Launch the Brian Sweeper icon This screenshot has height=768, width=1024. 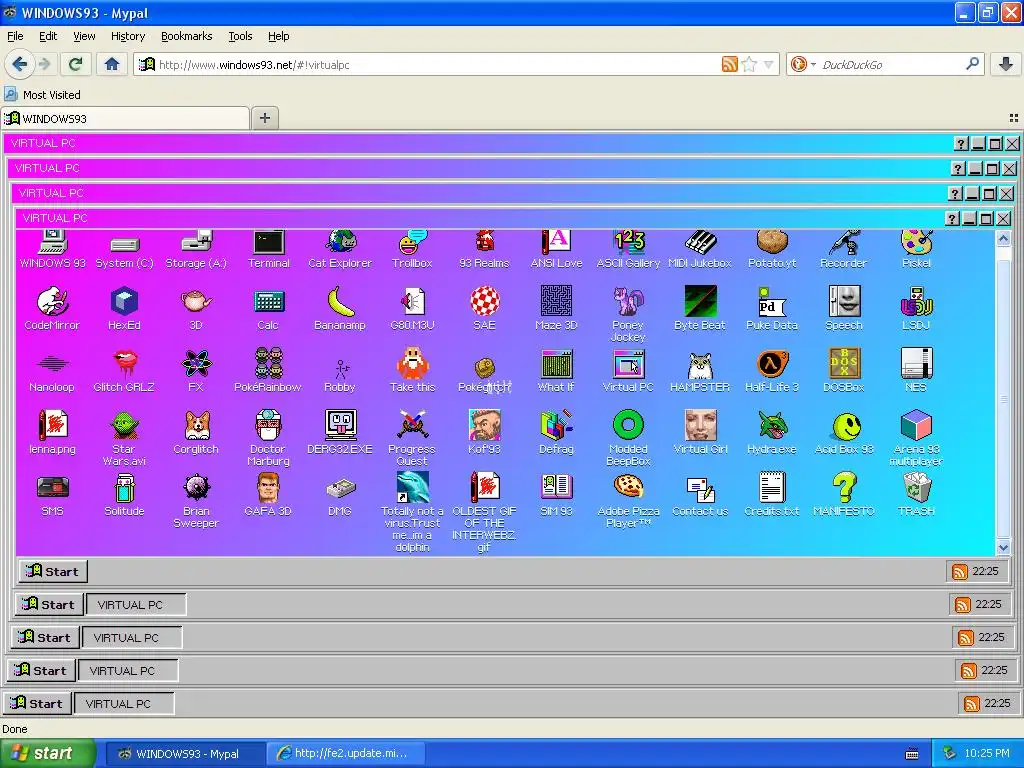[x=196, y=500]
